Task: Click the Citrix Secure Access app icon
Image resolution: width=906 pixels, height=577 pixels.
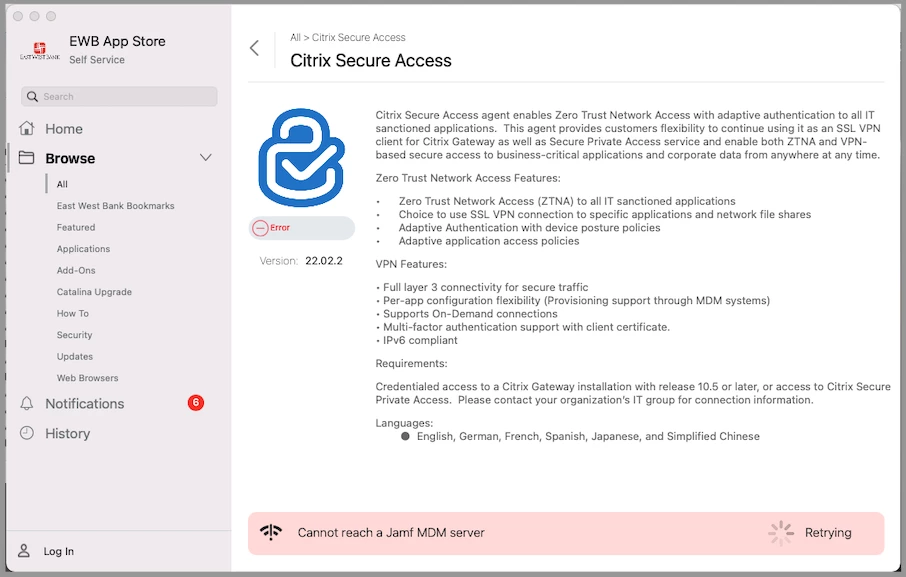Action: pos(302,157)
